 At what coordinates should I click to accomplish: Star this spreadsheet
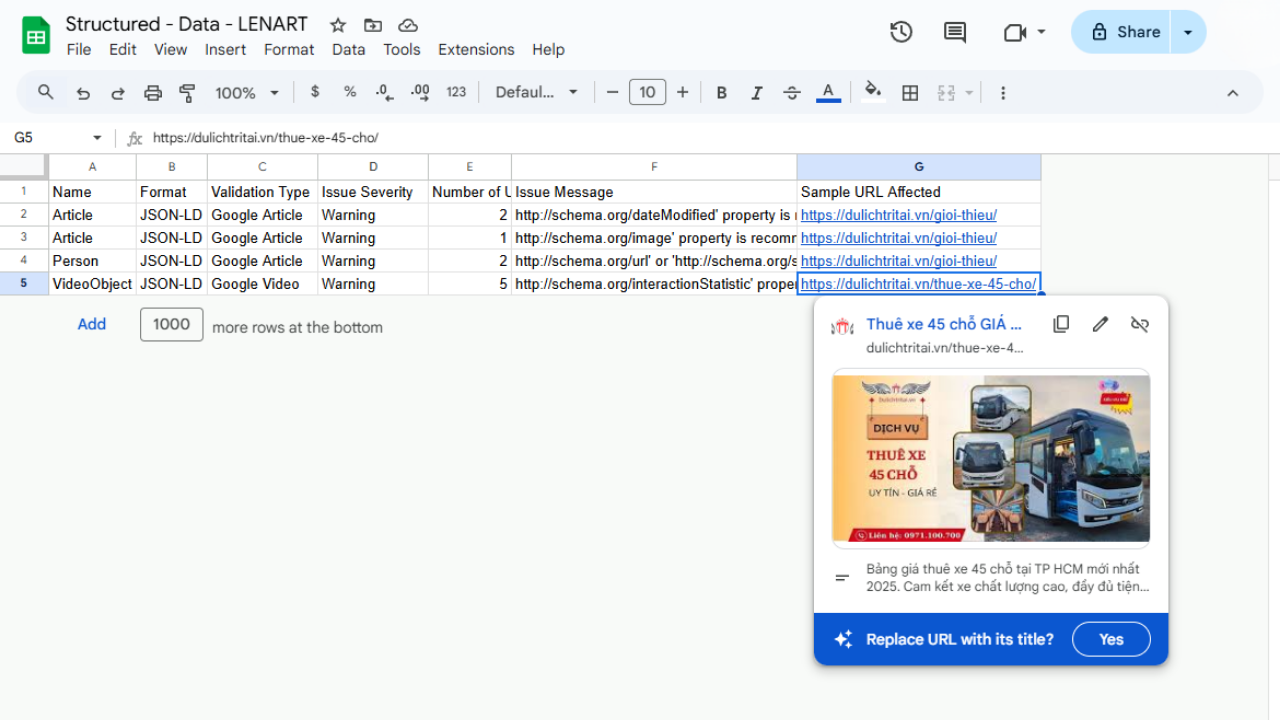point(338,25)
